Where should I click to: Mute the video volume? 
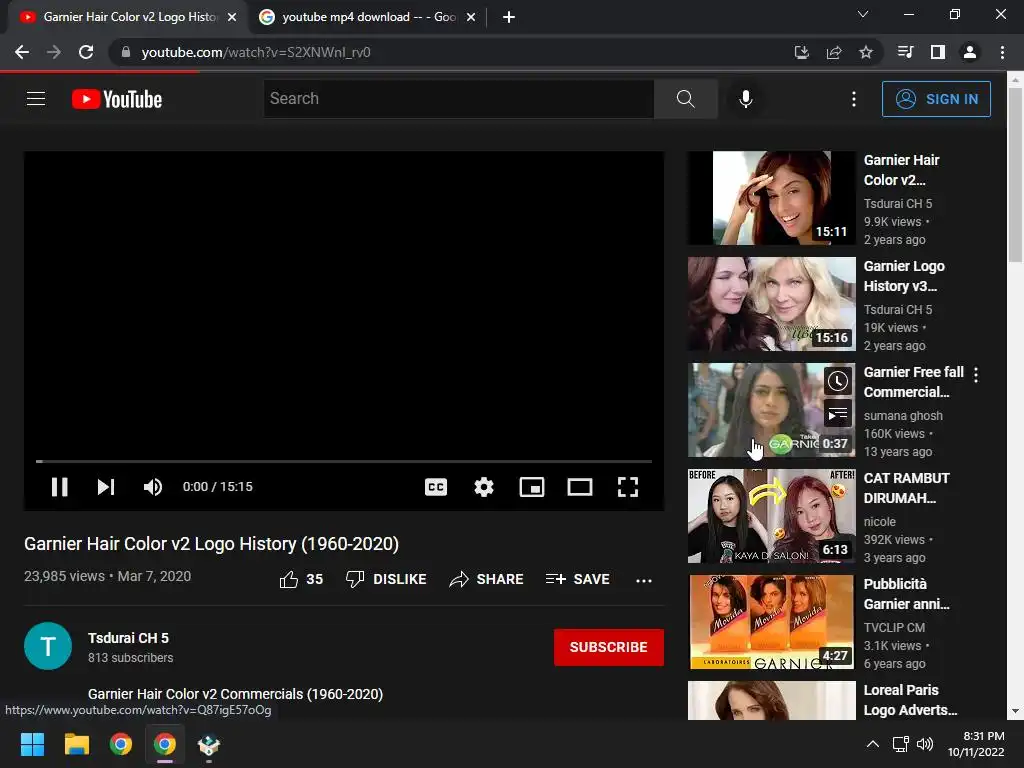(153, 487)
